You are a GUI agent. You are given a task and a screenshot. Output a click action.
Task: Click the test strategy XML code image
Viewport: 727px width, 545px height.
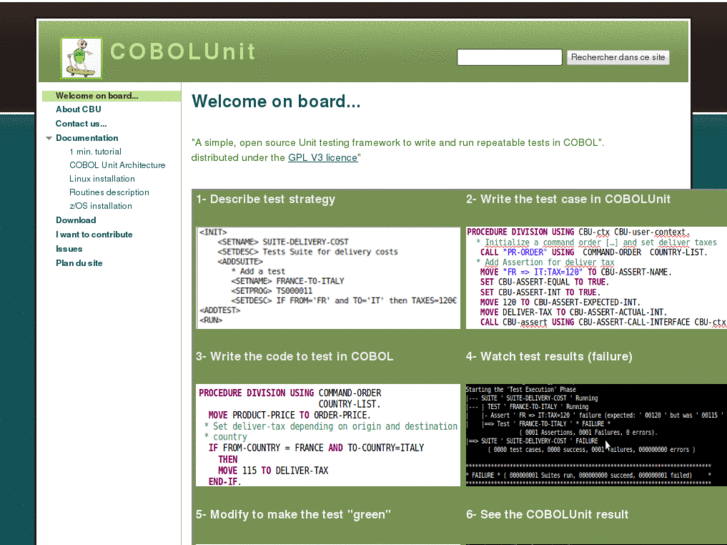(x=328, y=278)
